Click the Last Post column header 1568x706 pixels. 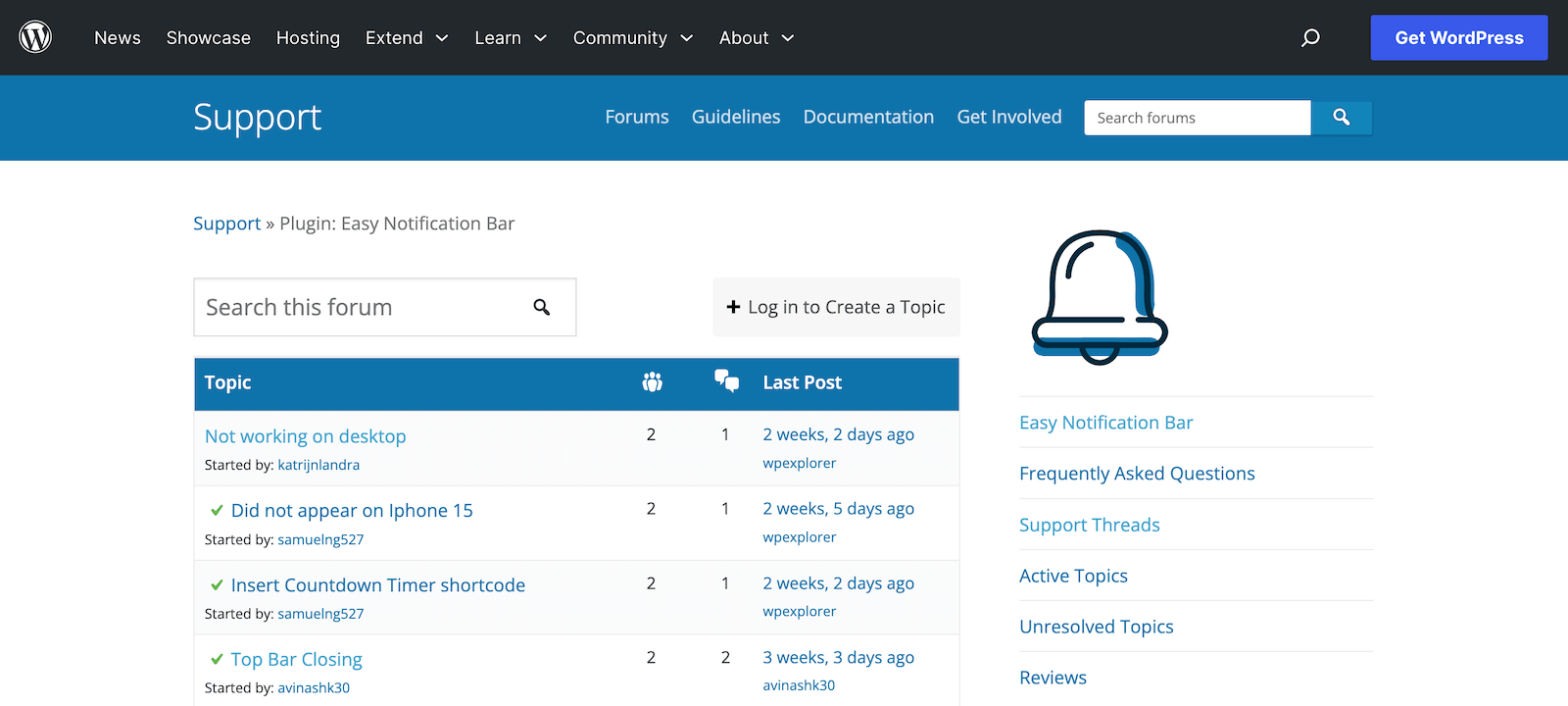[803, 382]
